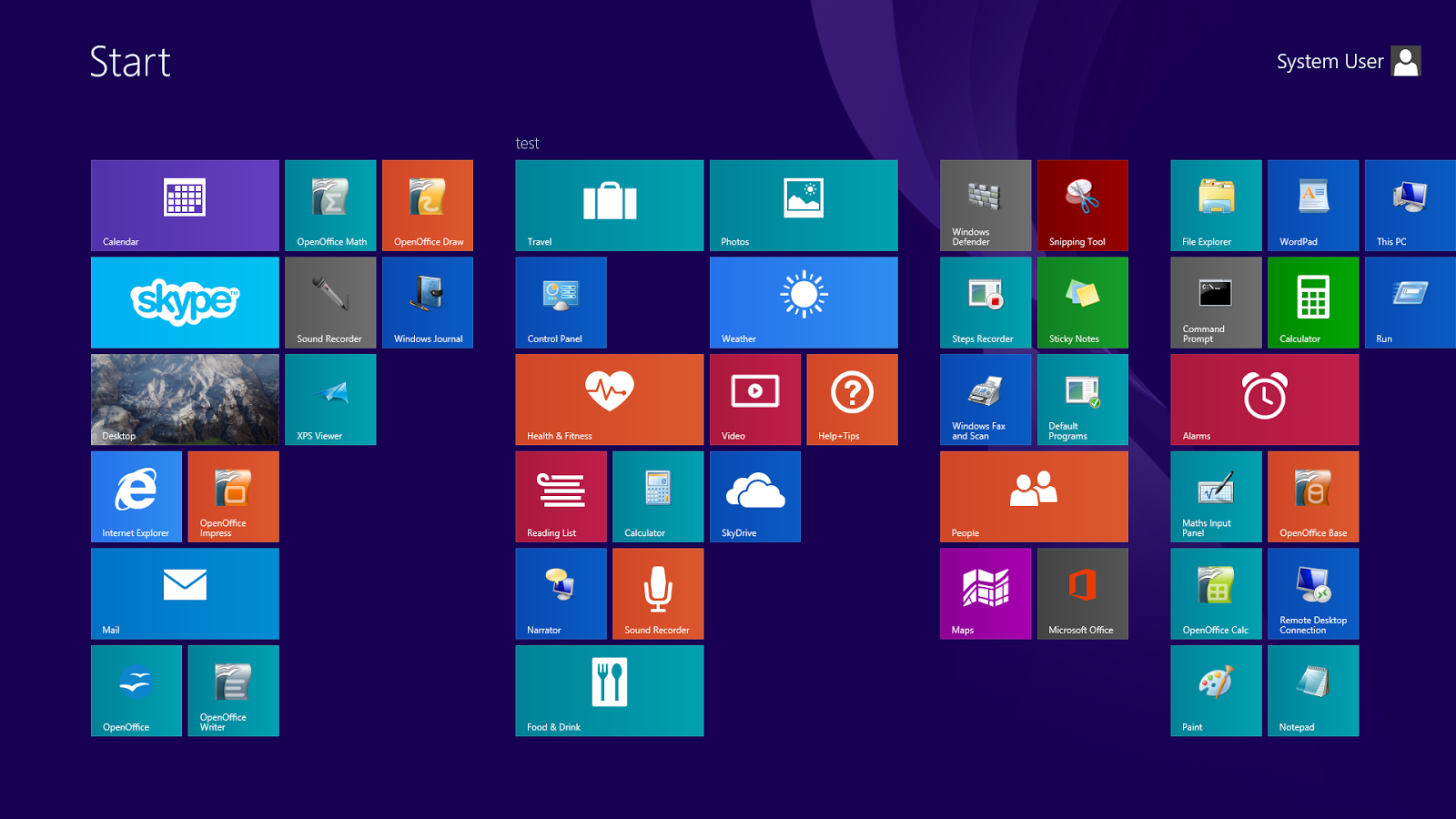The width and height of the screenshot is (1456, 819).
Task: Open the Health & Fitness tile
Action: pyautogui.click(x=609, y=399)
